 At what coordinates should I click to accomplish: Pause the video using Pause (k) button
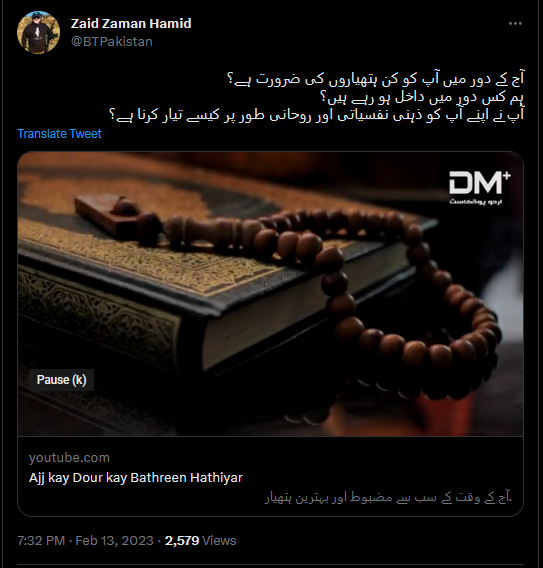click(x=62, y=380)
